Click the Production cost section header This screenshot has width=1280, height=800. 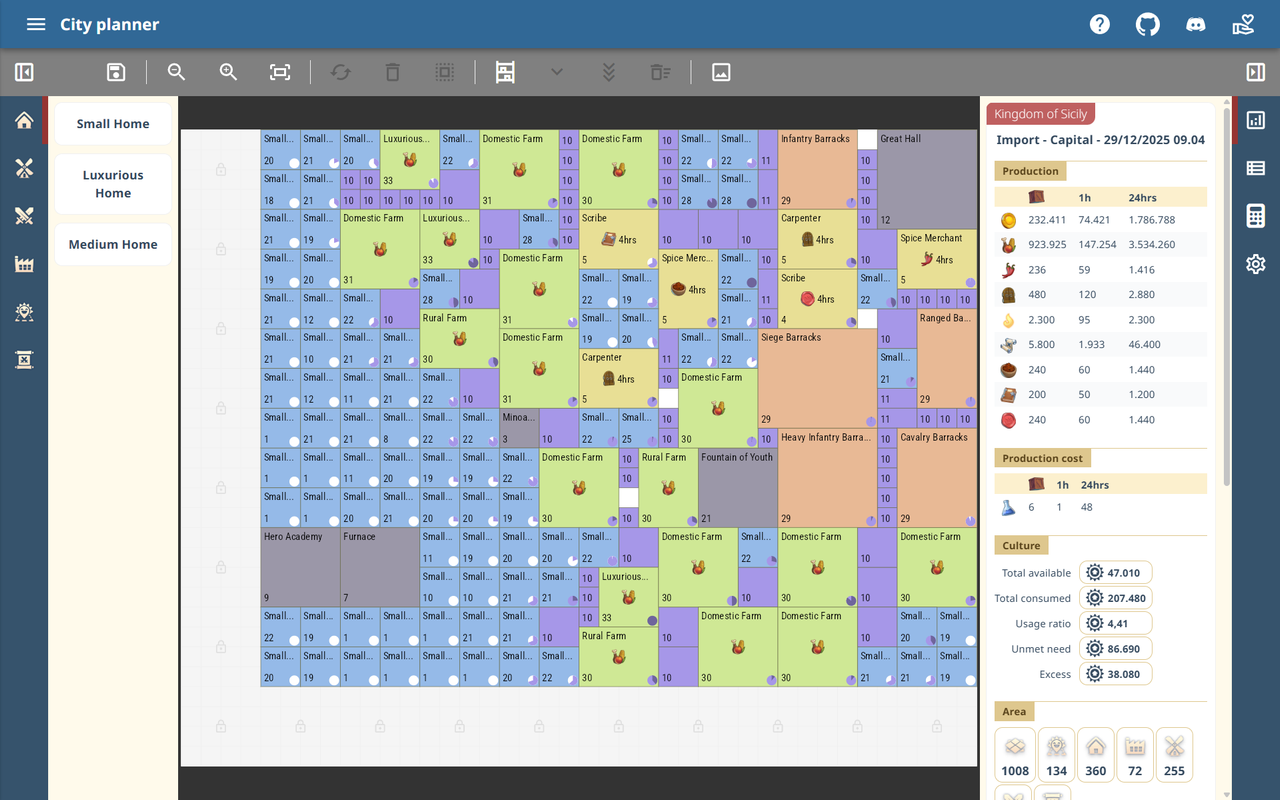tap(1043, 458)
